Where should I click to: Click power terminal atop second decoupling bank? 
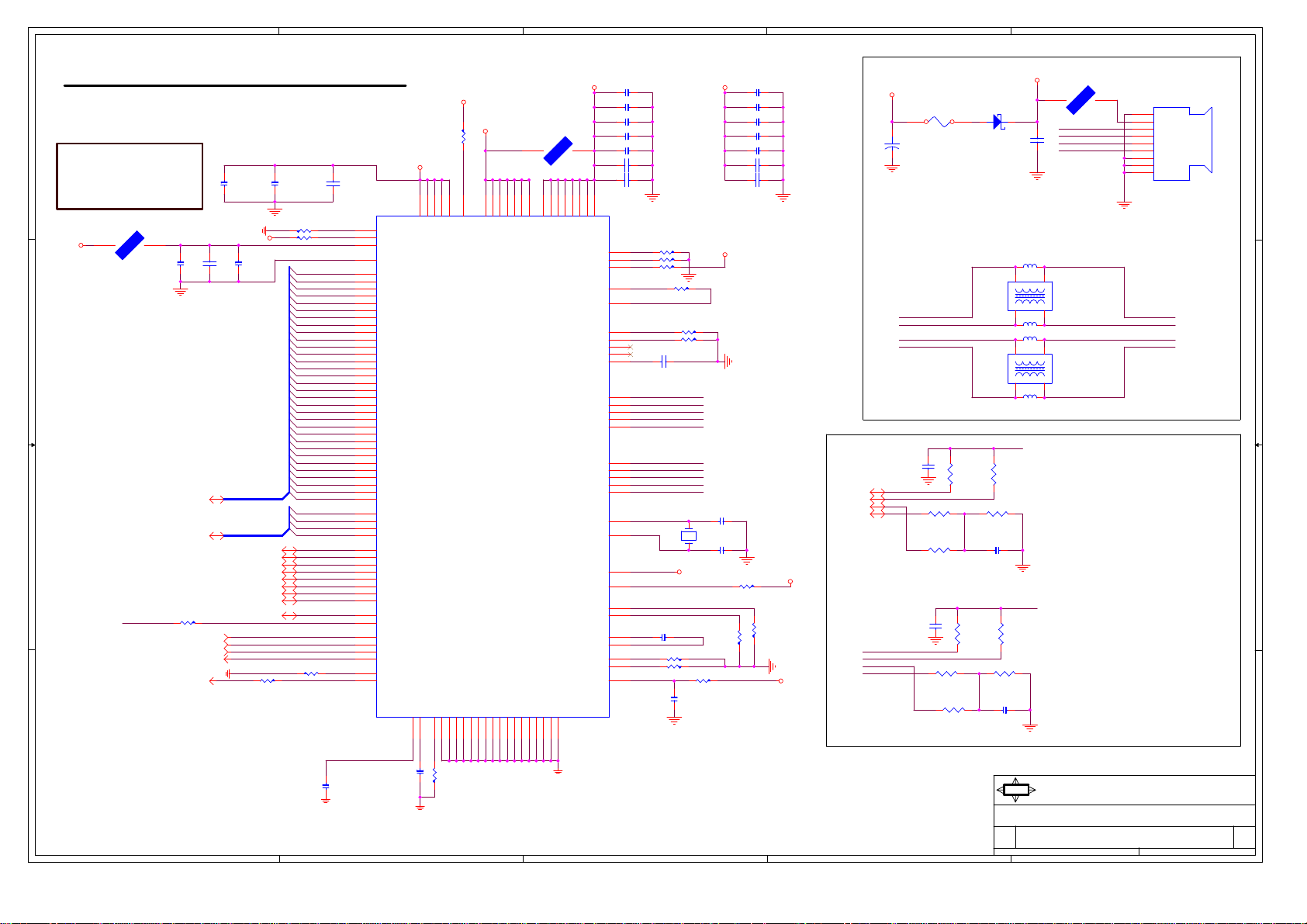pos(724,88)
